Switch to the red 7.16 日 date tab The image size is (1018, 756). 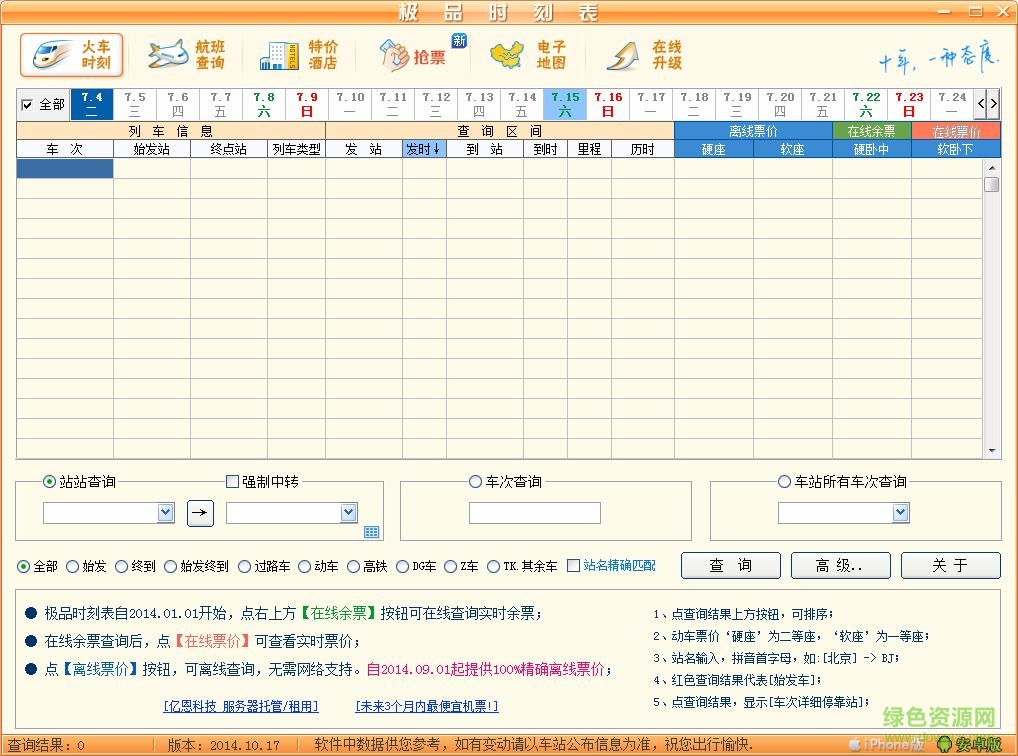608,104
